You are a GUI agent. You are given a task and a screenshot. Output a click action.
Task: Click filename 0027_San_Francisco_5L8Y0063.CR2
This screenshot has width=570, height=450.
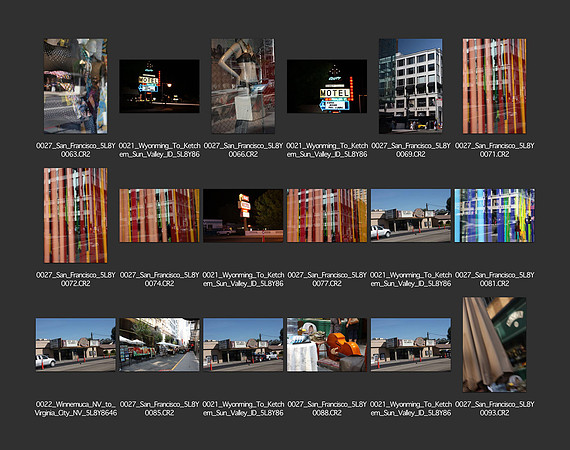(x=76, y=150)
